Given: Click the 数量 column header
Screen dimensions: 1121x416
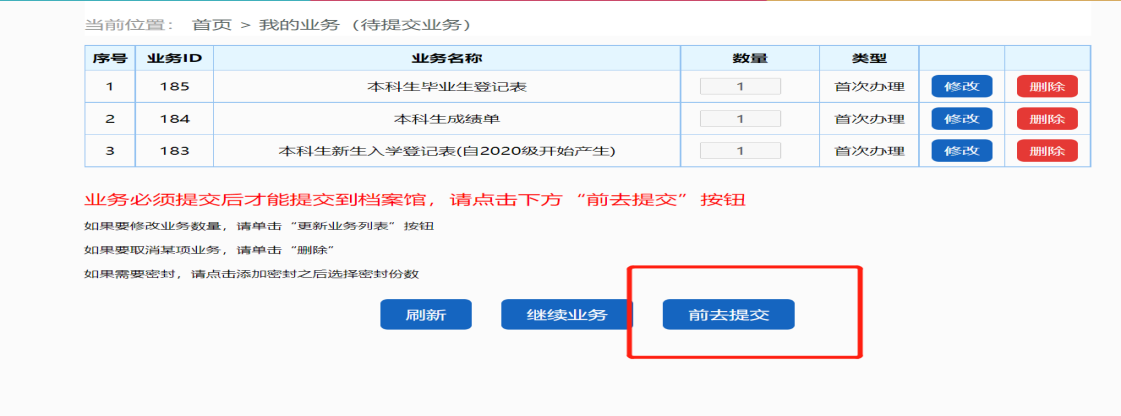Looking at the screenshot, I should pyautogui.click(x=749, y=58).
